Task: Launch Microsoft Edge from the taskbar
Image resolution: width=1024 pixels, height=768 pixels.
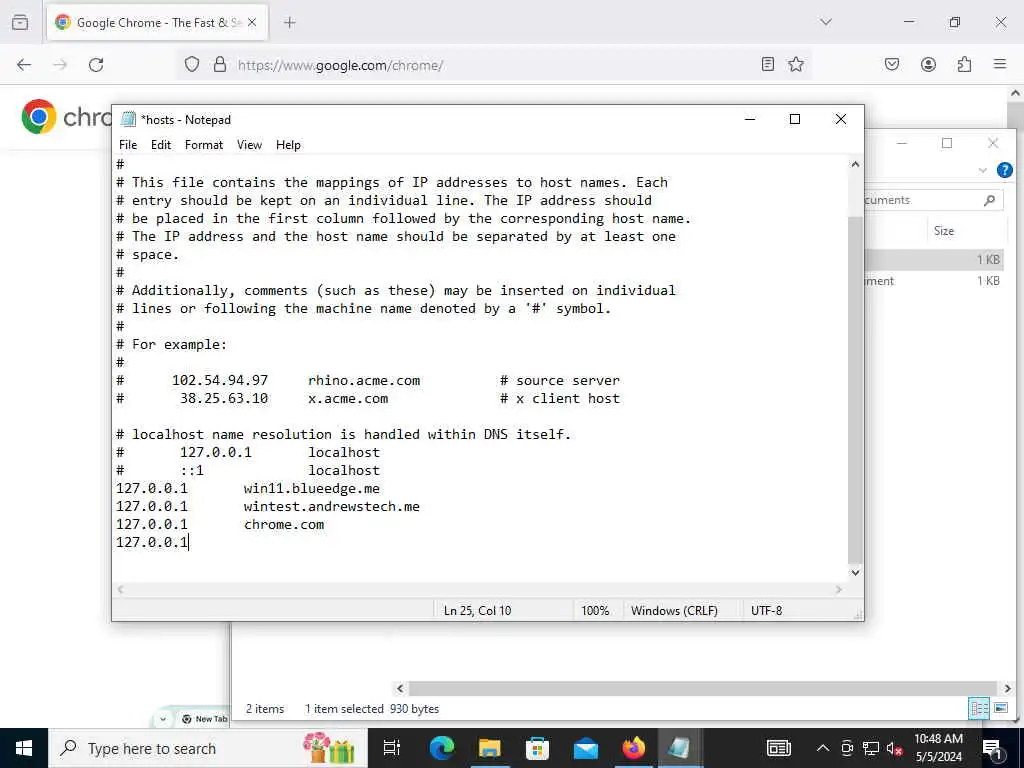Action: (441, 748)
